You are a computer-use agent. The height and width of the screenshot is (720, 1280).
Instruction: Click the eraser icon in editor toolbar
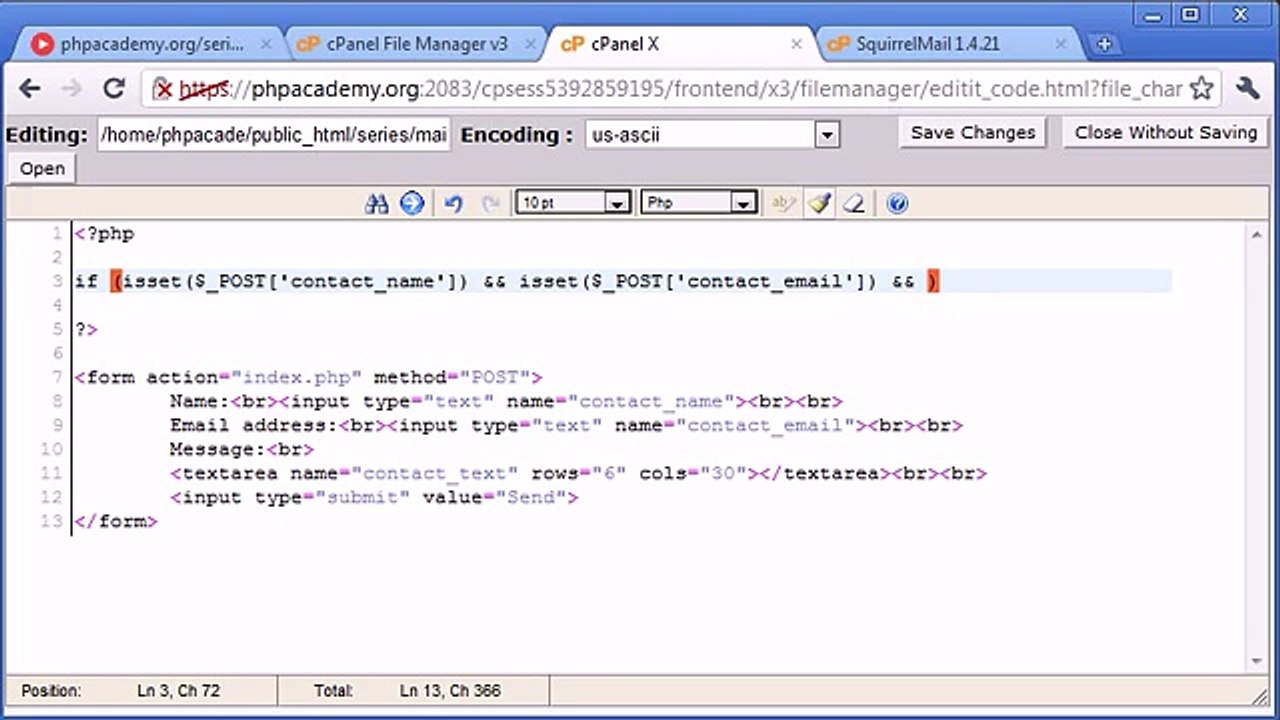pyautogui.click(x=853, y=203)
